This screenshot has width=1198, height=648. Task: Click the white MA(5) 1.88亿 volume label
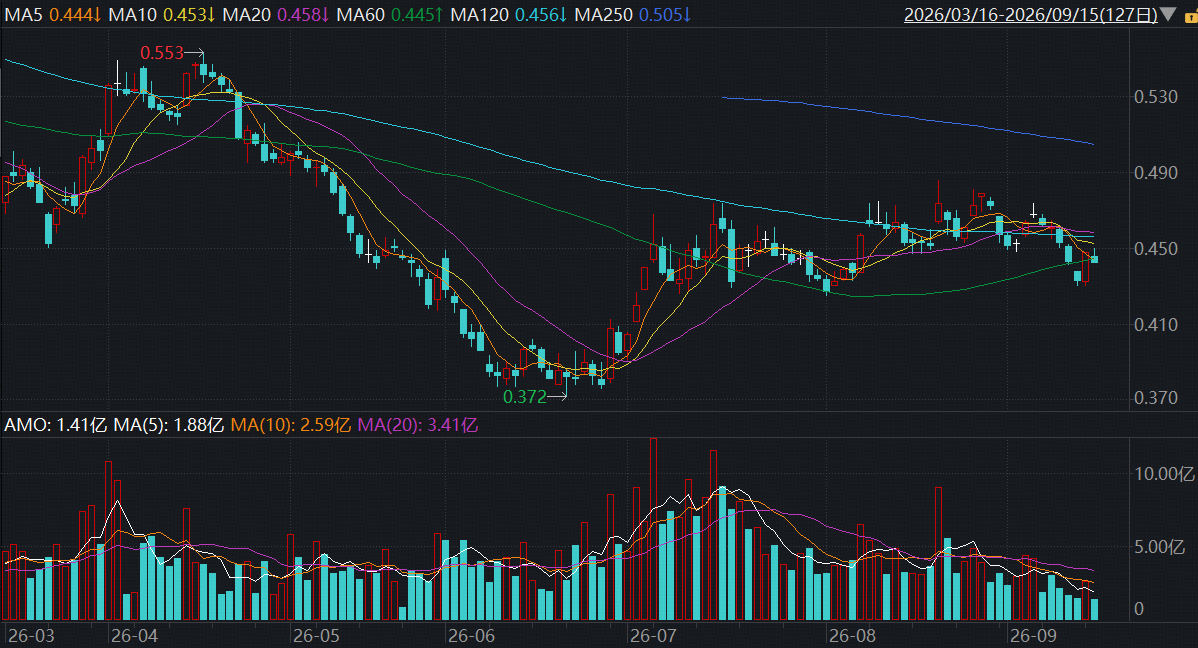coord(169,425)
